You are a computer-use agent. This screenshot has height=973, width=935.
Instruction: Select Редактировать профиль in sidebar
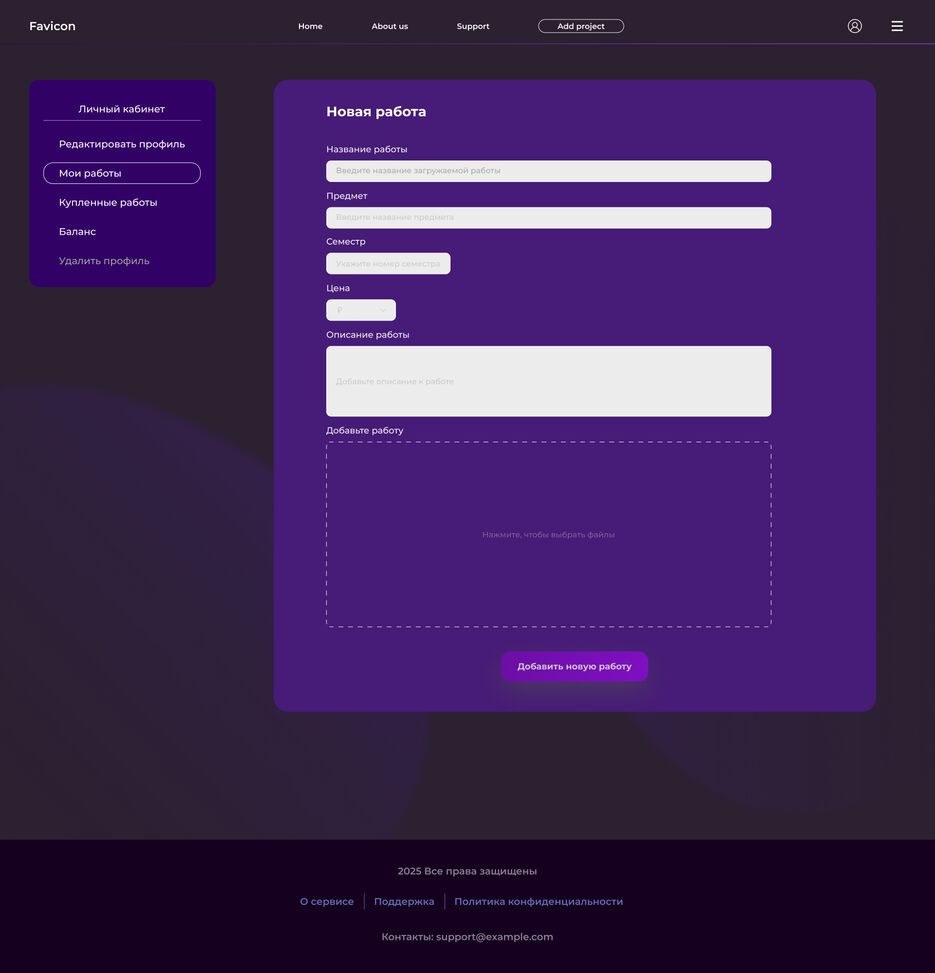pyautogui.click(x=122, y=144)
